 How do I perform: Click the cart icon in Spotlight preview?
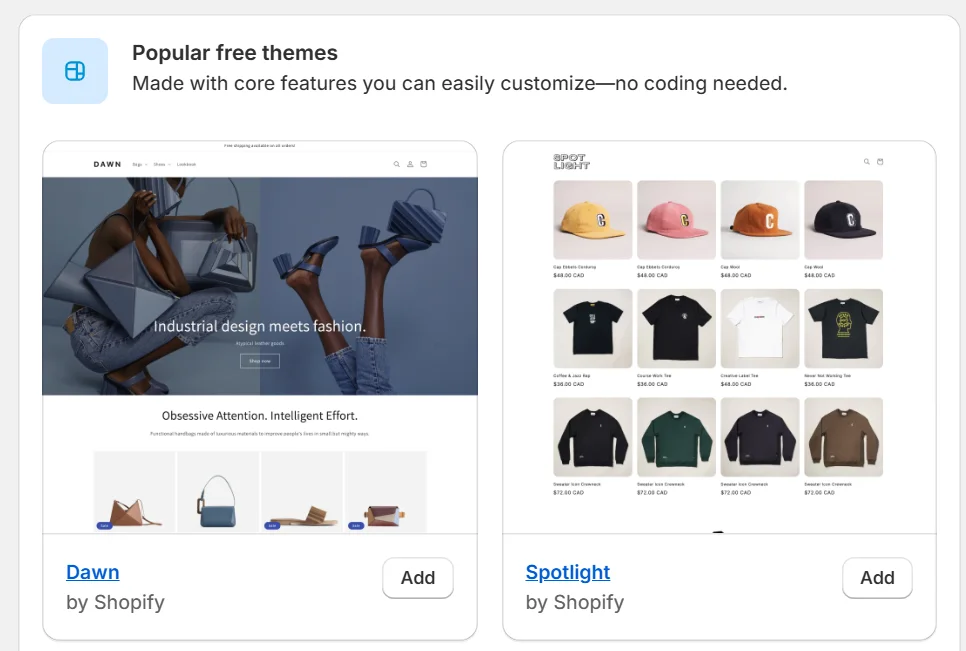pos(880,161)
